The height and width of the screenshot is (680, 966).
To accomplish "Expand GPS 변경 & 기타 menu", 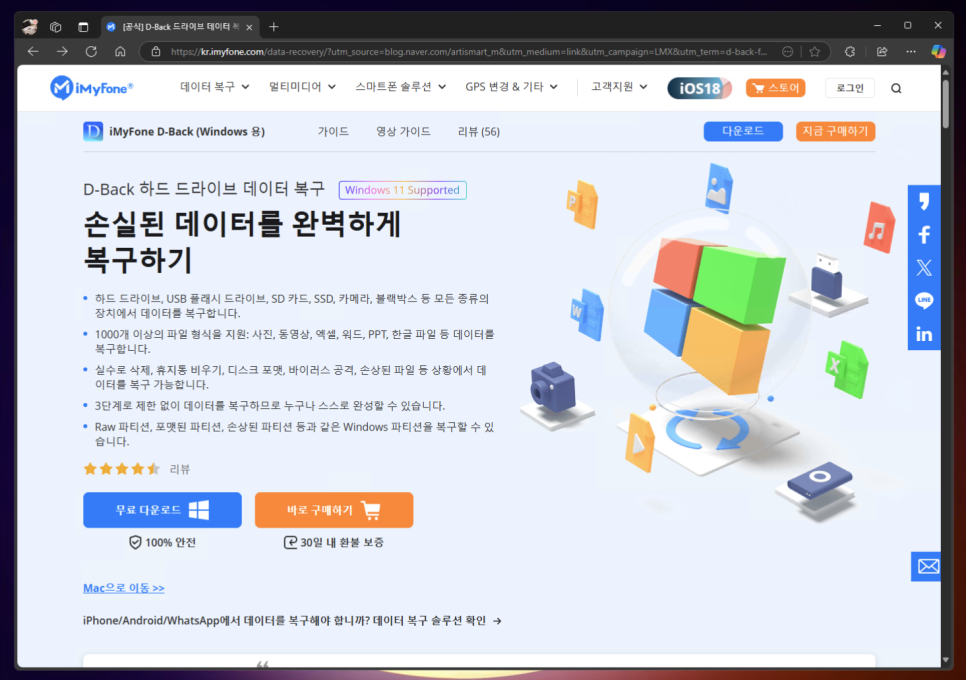I will [x=511, y=87].
